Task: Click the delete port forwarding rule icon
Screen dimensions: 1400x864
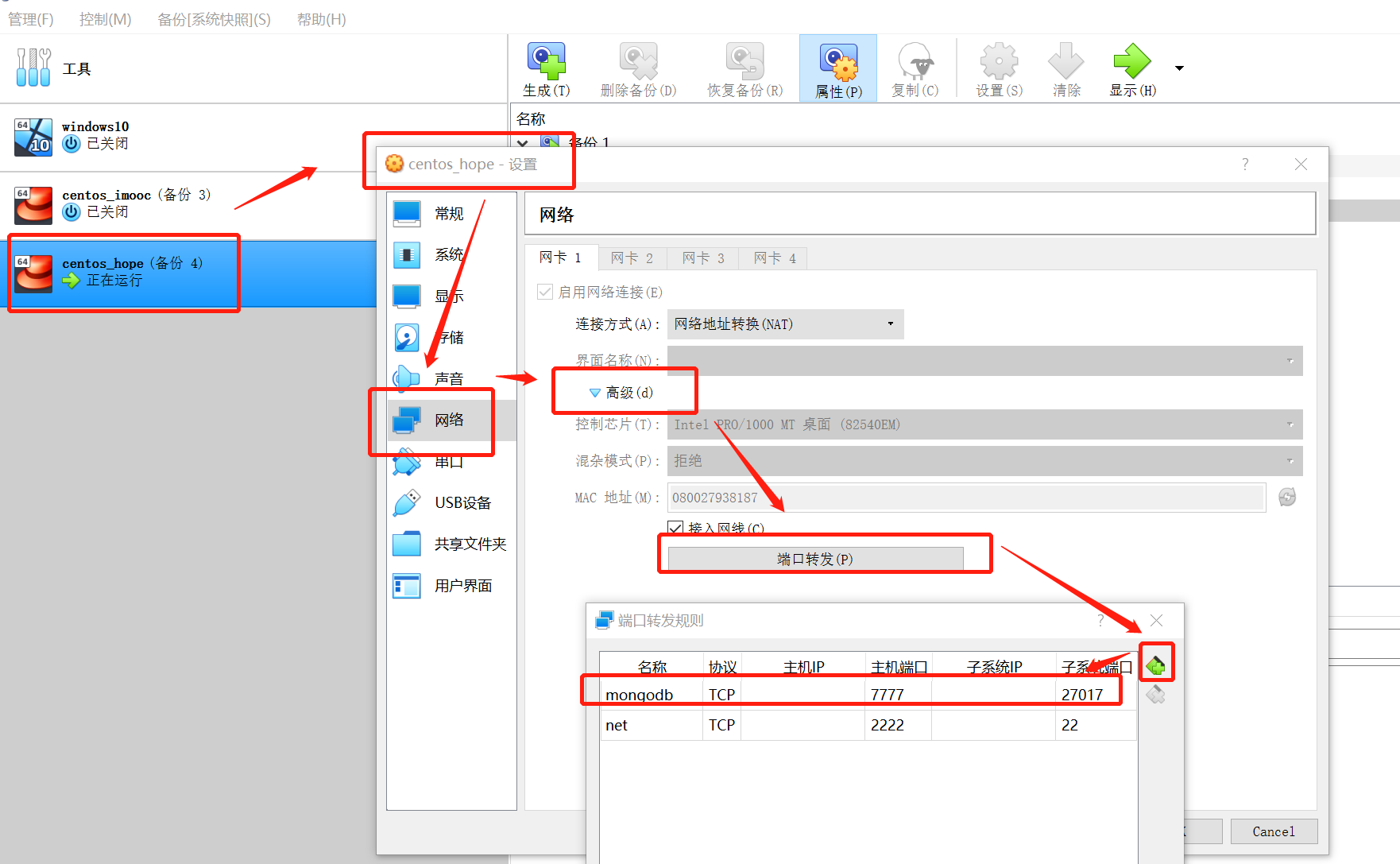Action: click(1157, 694)
